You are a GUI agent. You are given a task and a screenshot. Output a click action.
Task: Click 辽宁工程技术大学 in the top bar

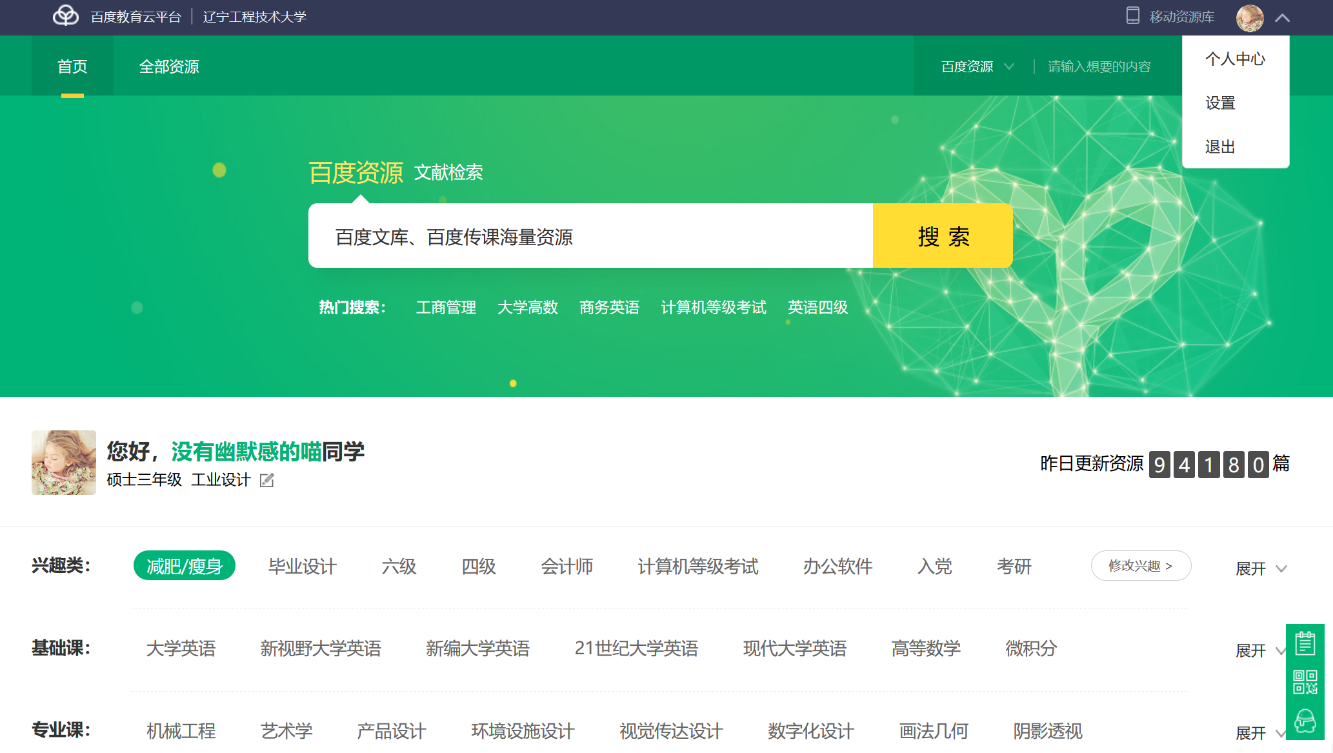255,17
